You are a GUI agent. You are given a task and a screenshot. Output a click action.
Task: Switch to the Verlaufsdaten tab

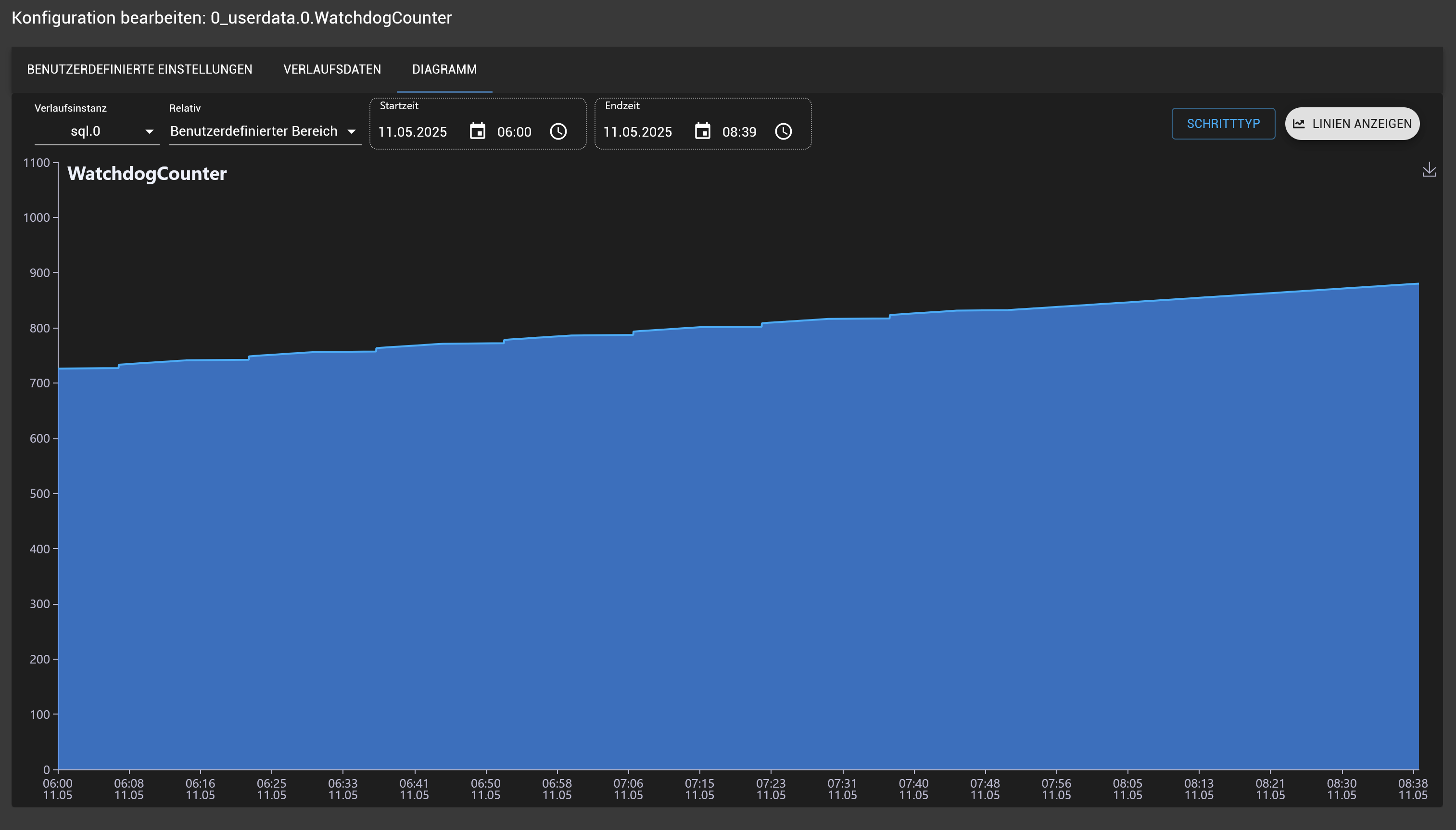point(332,70)
